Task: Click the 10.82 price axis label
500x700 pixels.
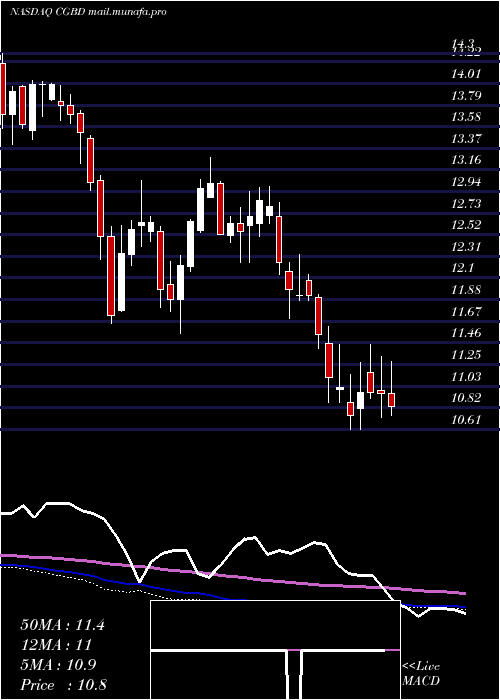Action: [466, 398]
